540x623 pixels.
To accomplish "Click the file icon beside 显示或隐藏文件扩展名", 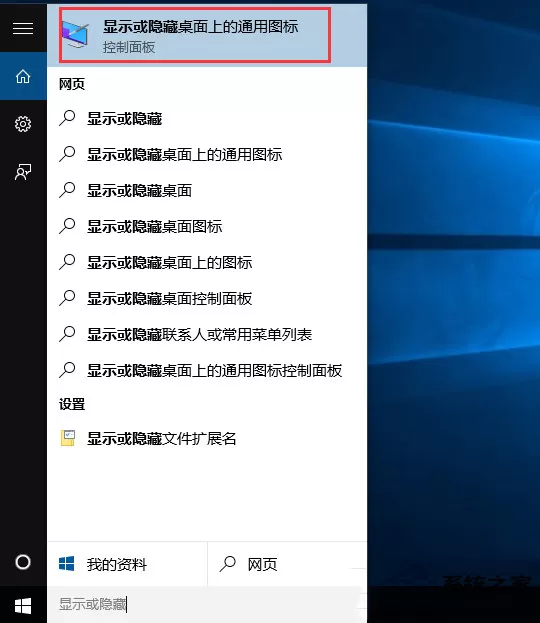I will coord(68,438).
